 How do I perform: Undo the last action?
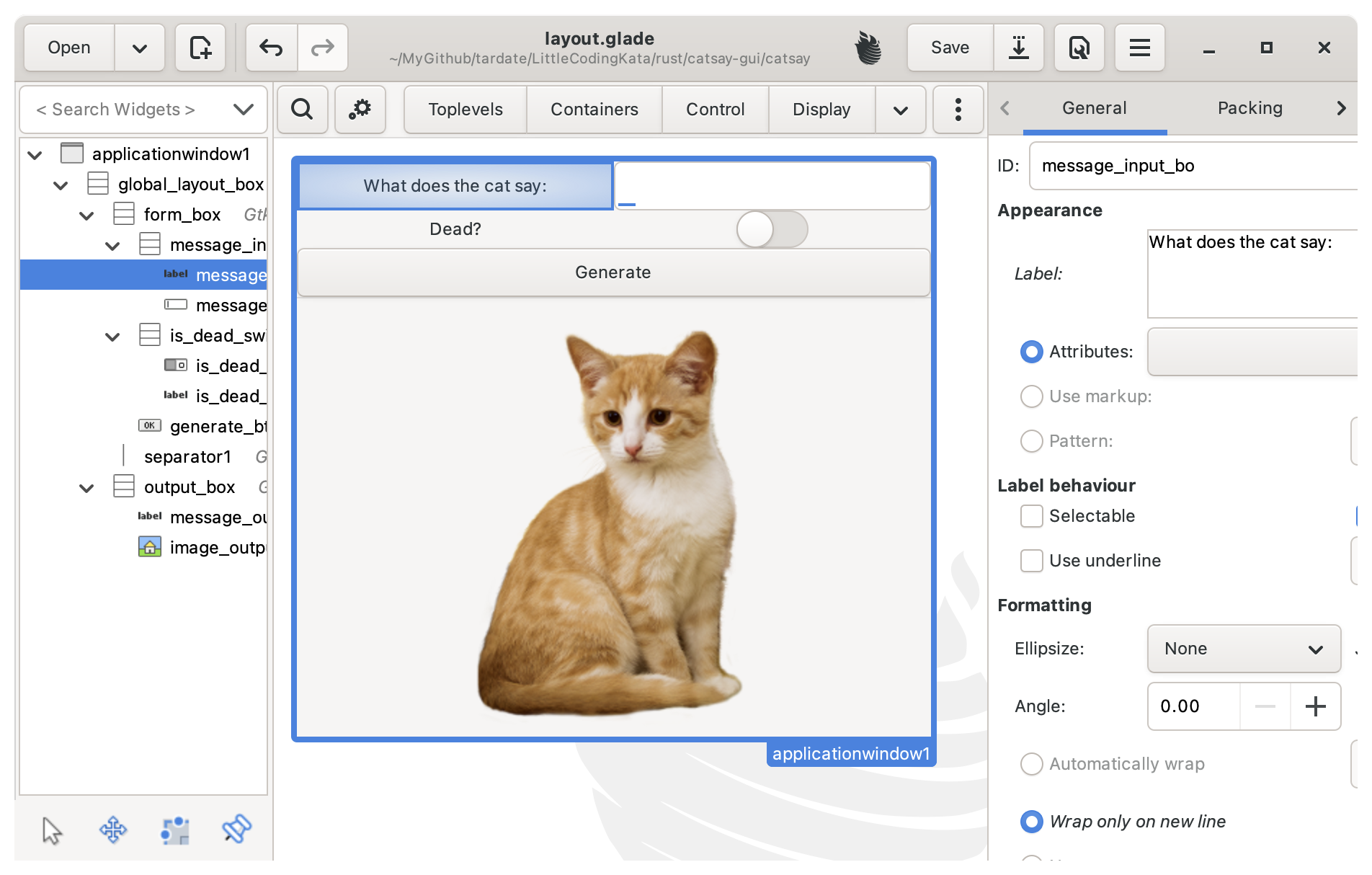click(271, 48)
